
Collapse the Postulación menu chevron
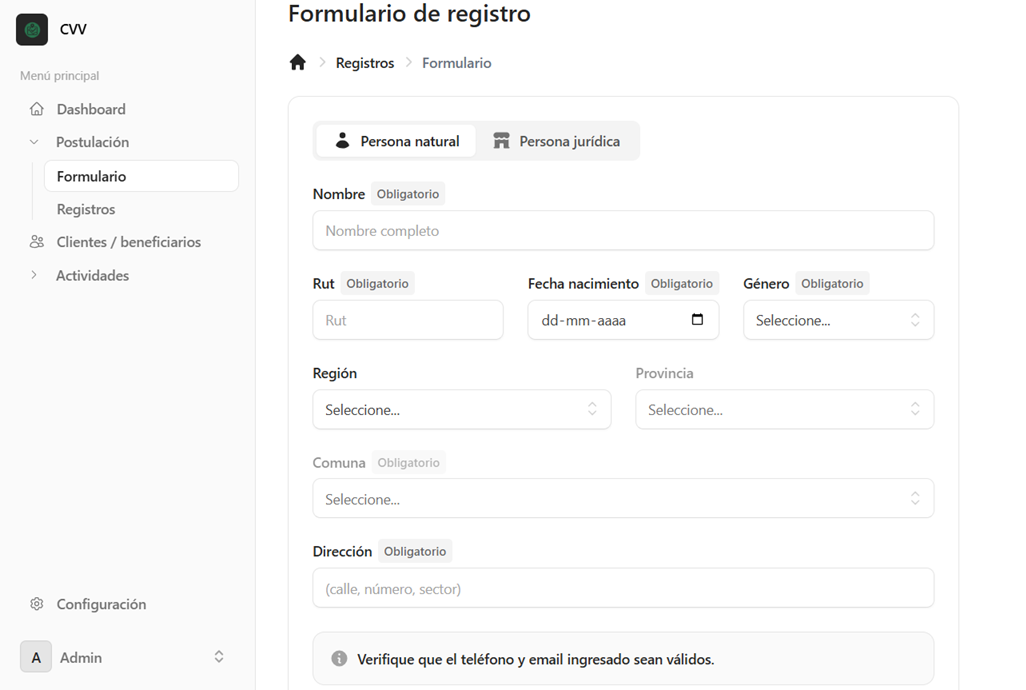coord(34,142)
